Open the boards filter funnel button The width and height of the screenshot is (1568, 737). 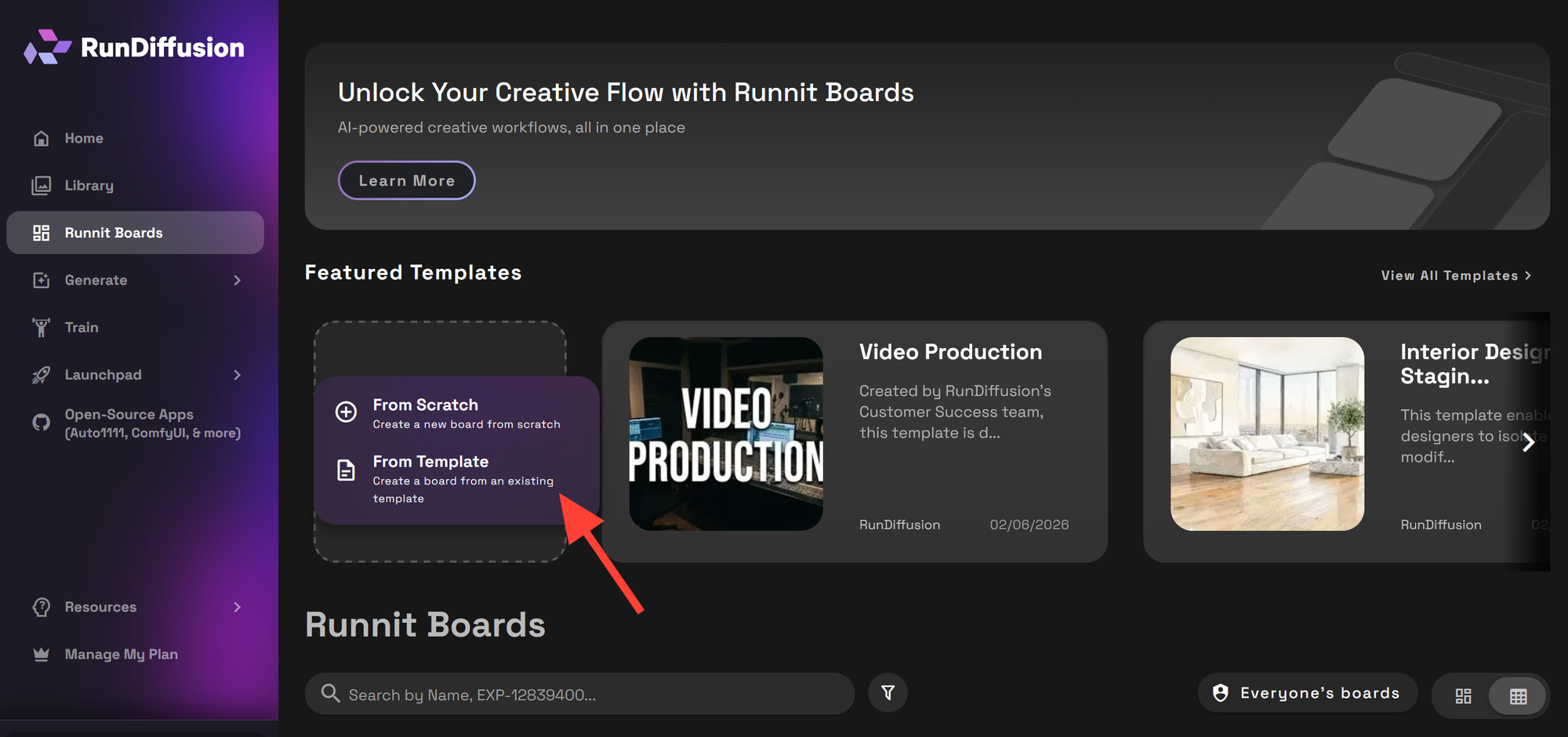click(x=887, y=693)
